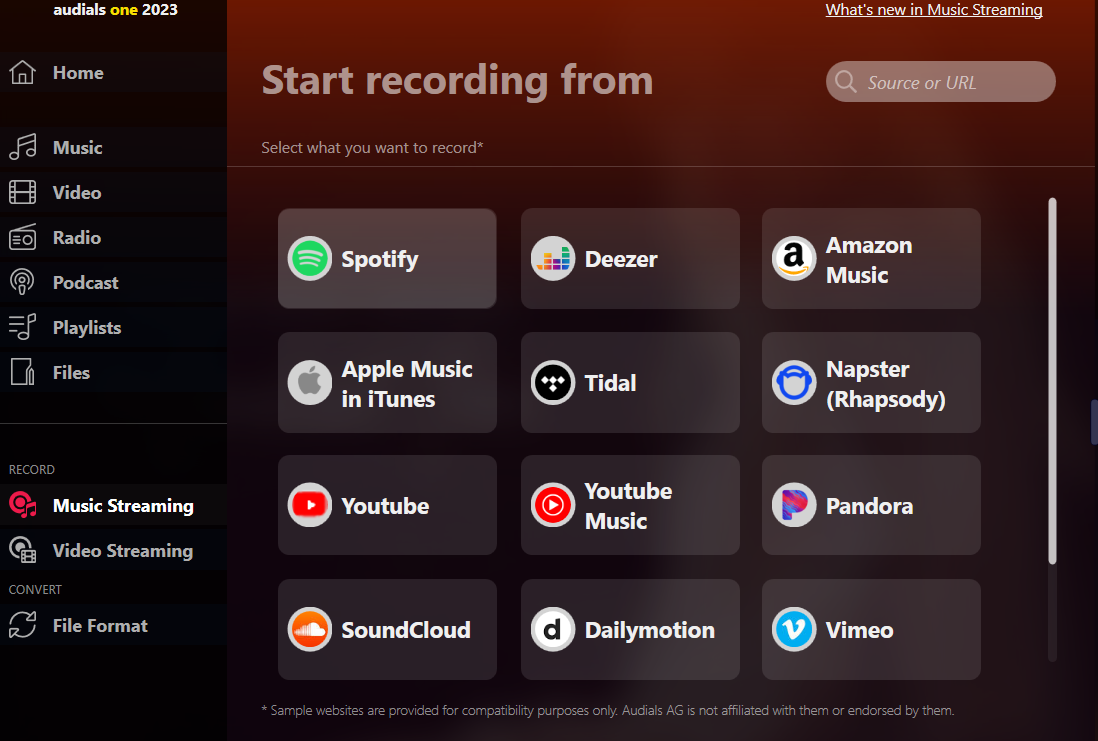The image size is (1098, 741).
Task: Open the Podcast section label
Action: pyautogui.click(x=85, y=282)
